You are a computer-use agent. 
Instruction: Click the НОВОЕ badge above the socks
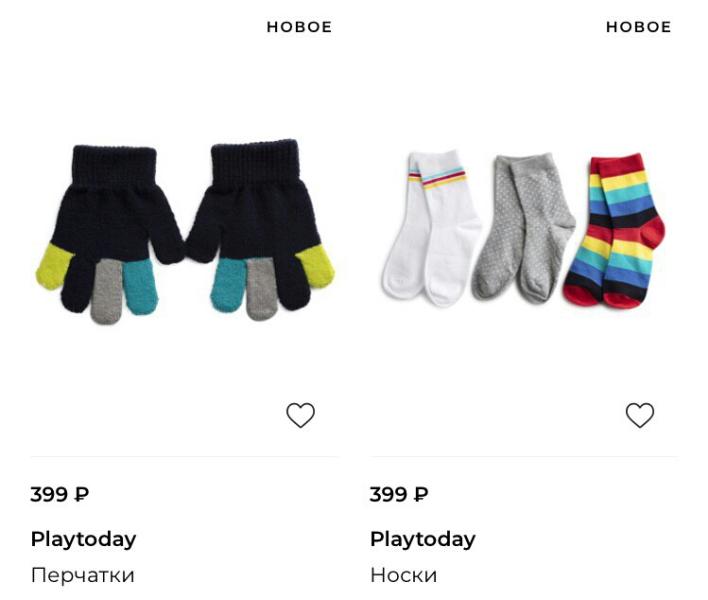(x=638, y=27)
